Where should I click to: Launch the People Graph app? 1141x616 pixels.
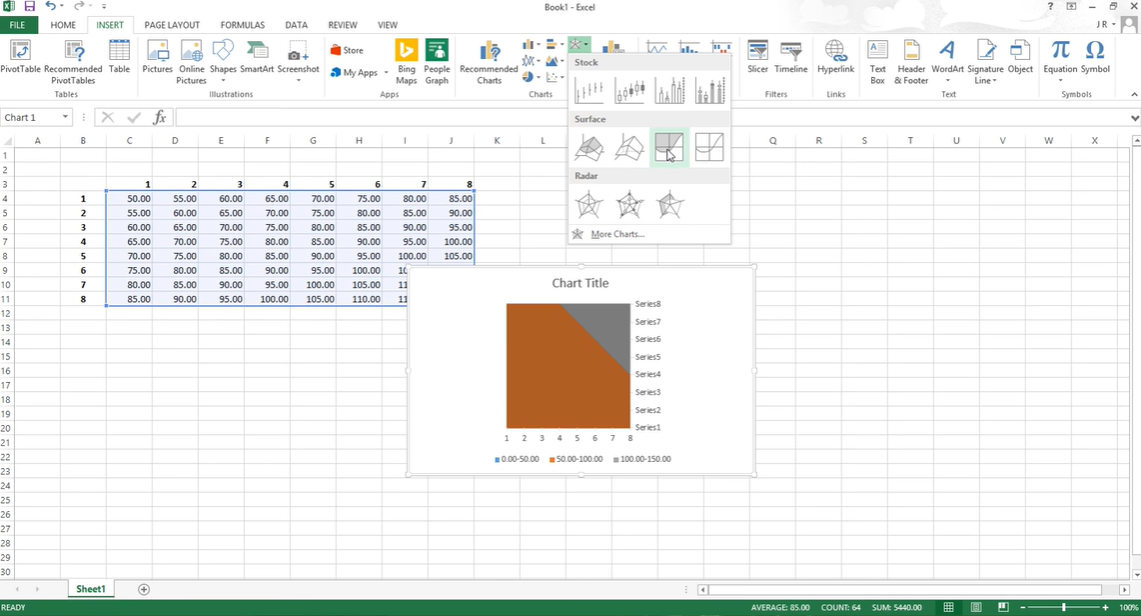click(x=437, y=62)
